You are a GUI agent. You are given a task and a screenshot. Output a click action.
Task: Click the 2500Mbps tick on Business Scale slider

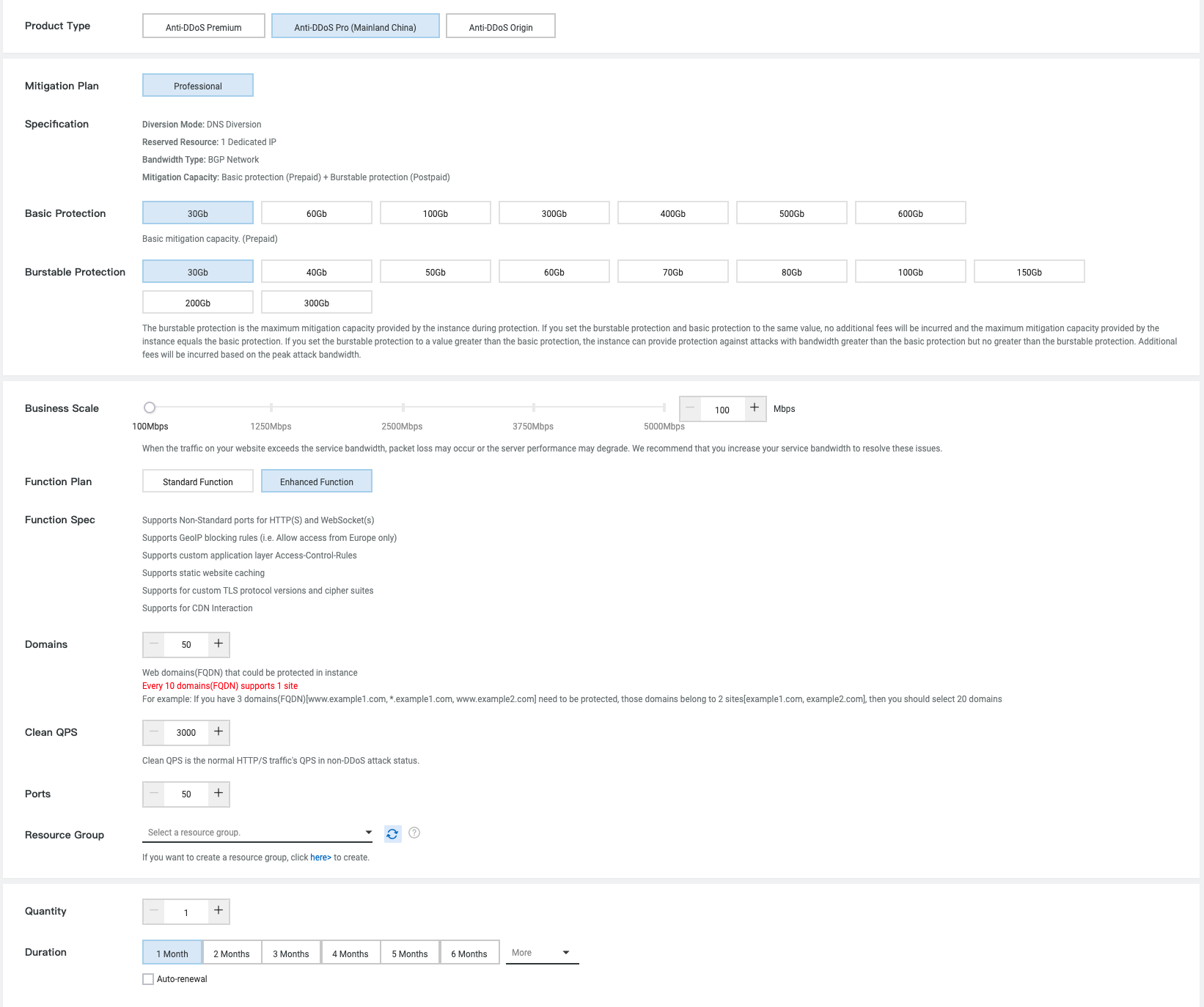(x=403, y=407)
